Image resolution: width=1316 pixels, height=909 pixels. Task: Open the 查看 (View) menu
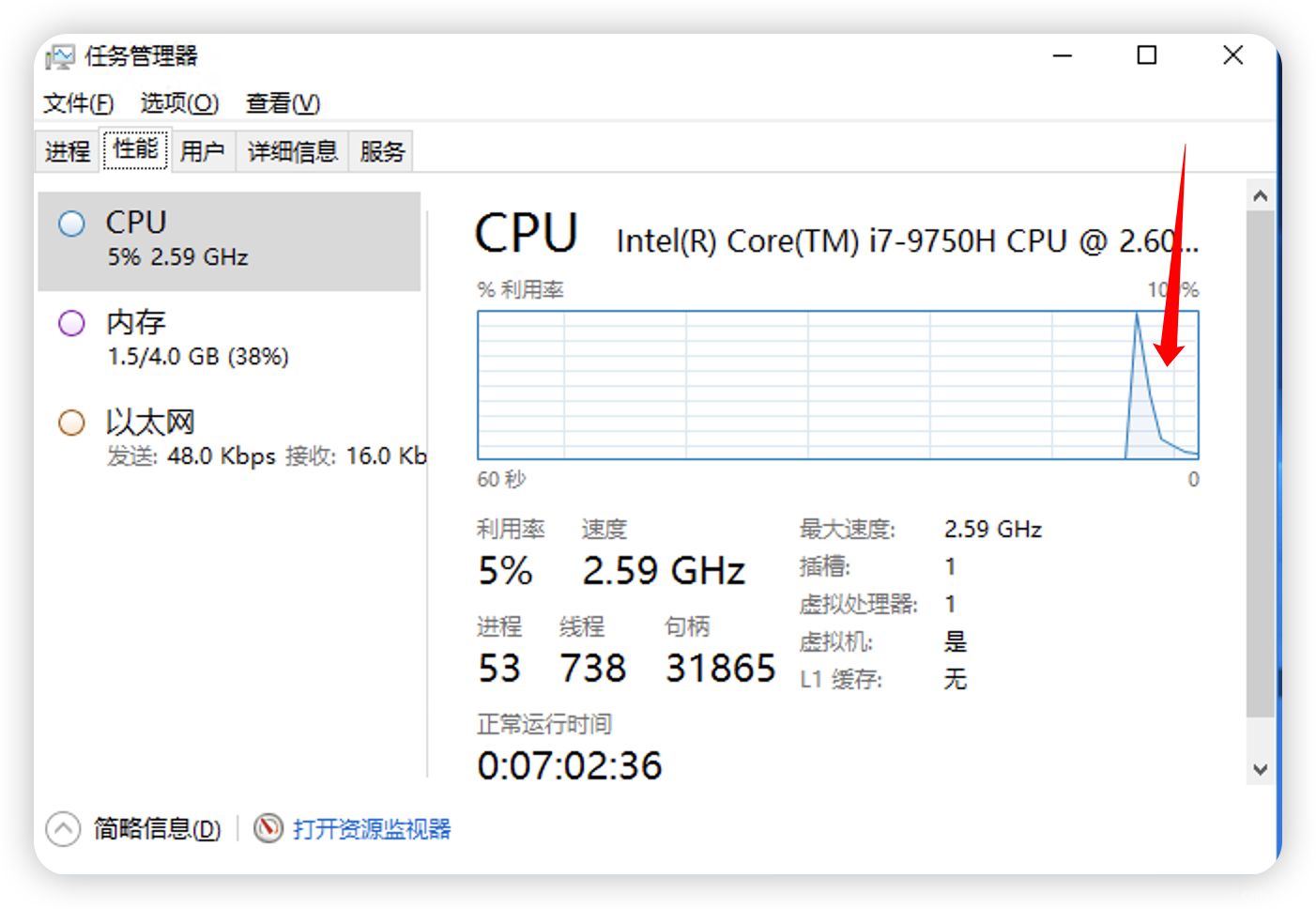pos(282,103)
